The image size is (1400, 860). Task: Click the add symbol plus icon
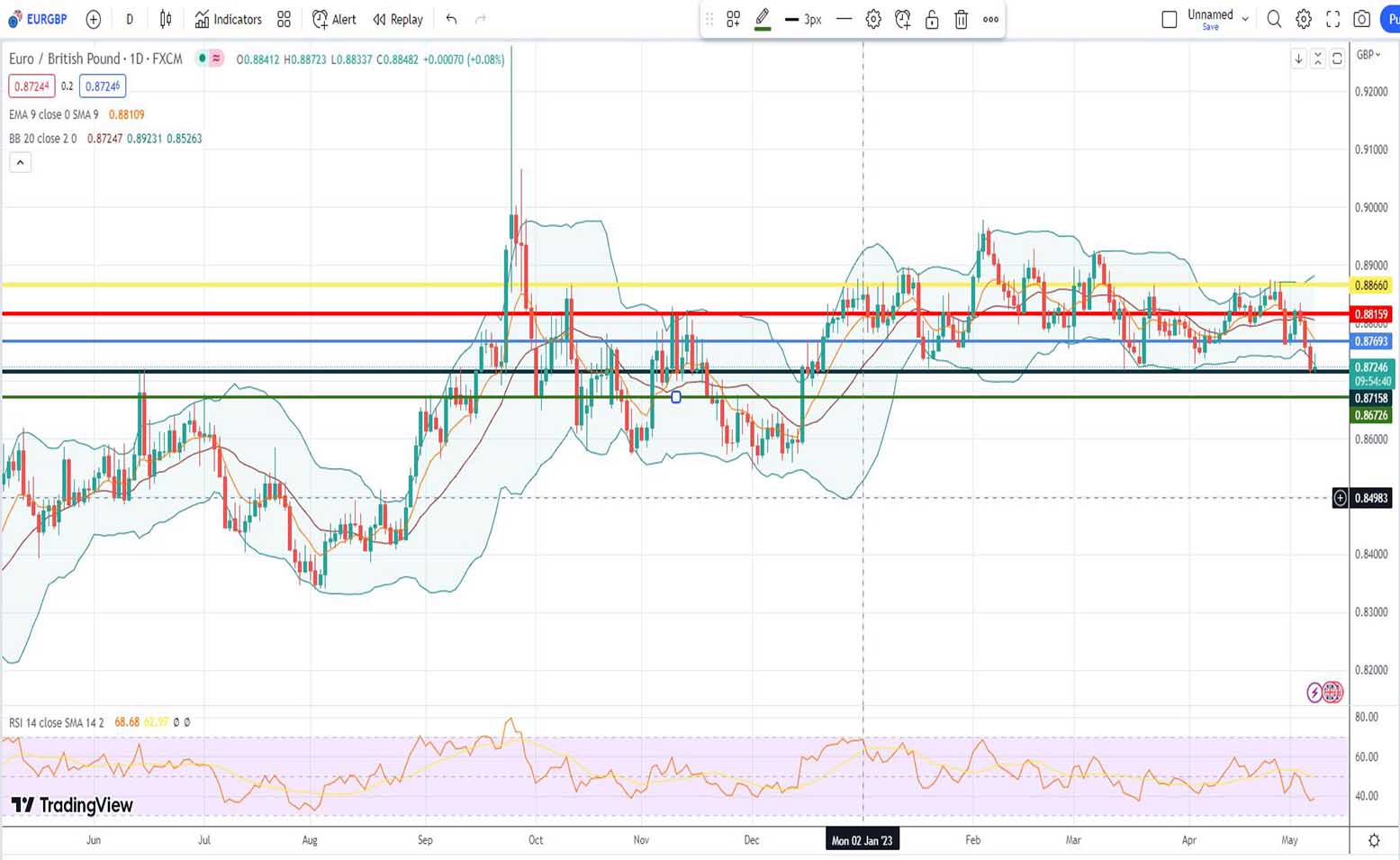coord(93,19)
